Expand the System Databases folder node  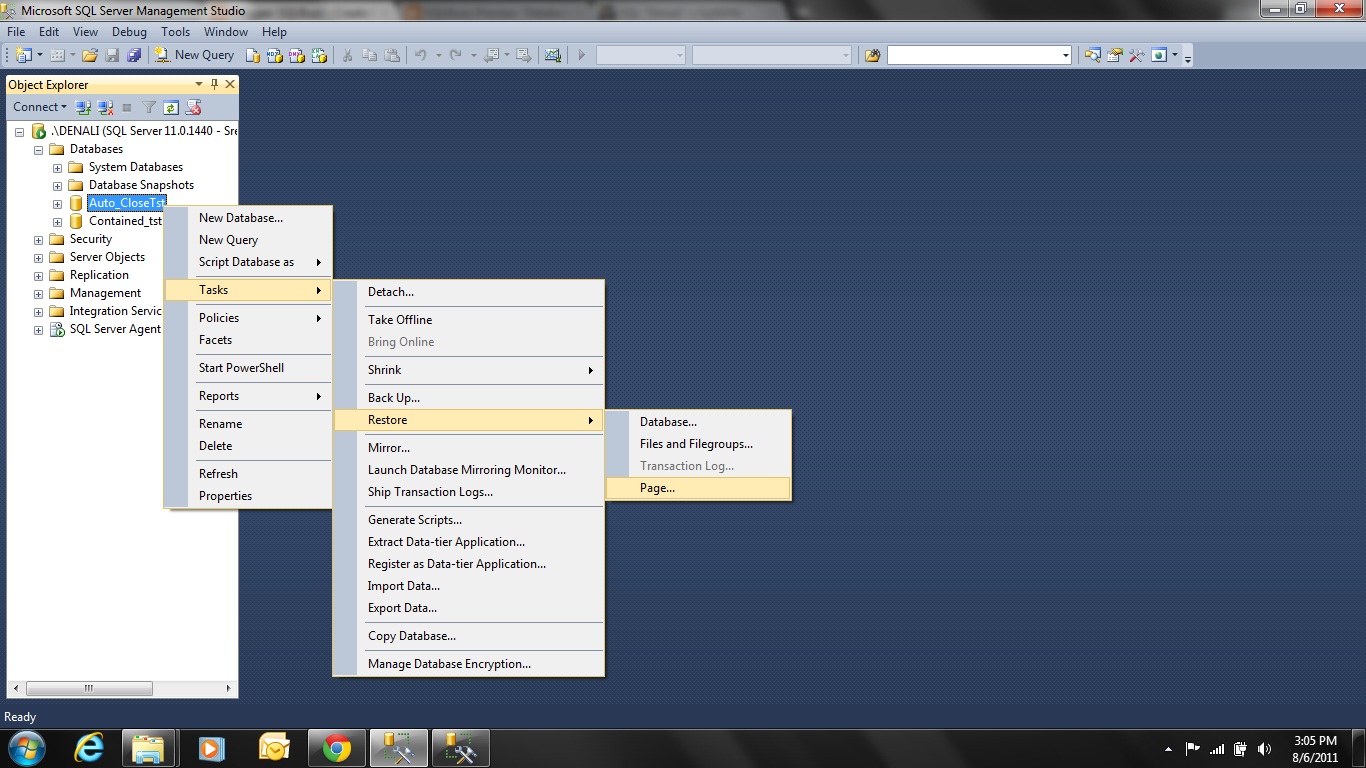pyautogui.click(x=57, y=167)
